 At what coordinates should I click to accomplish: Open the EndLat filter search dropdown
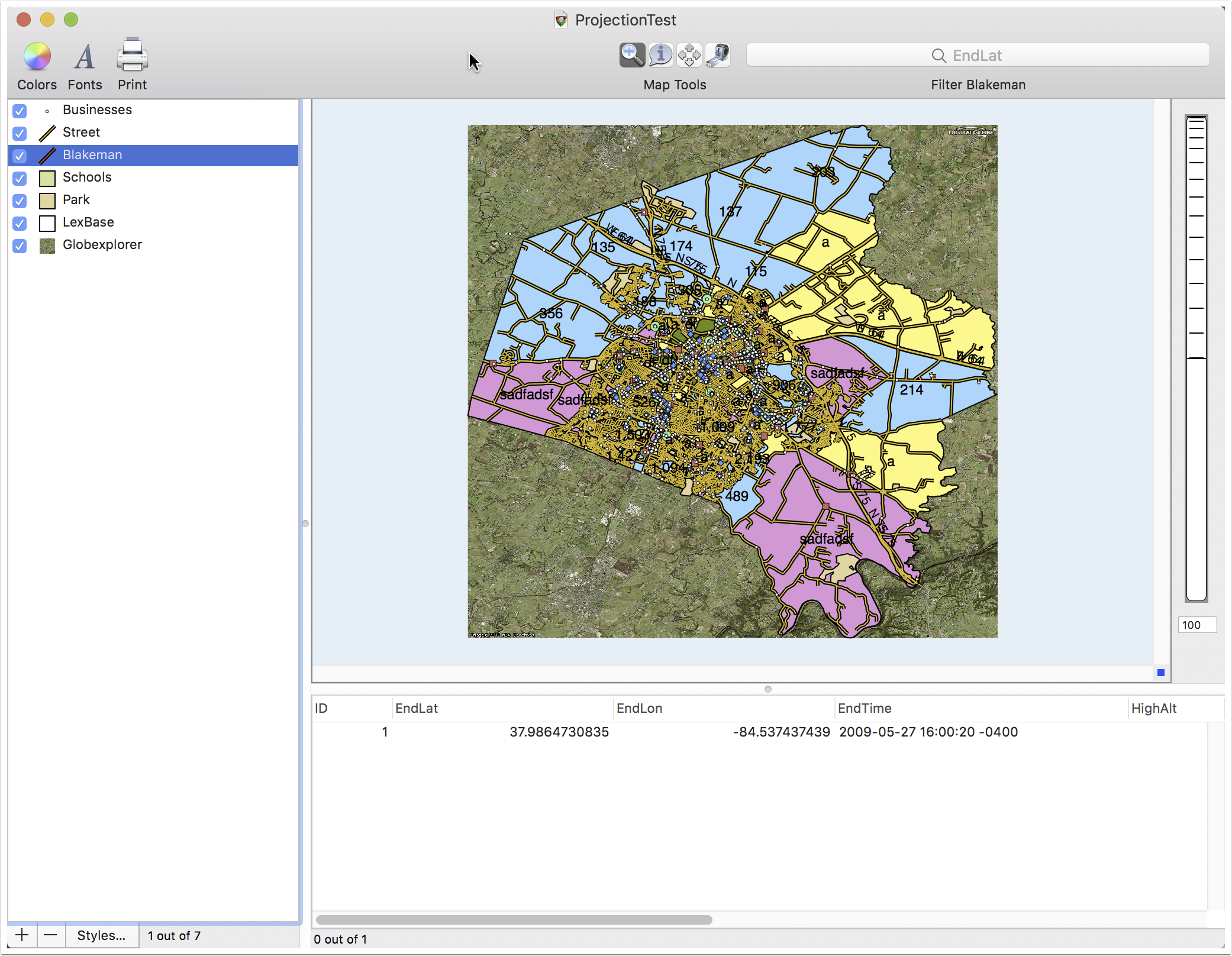coord(938,56)
